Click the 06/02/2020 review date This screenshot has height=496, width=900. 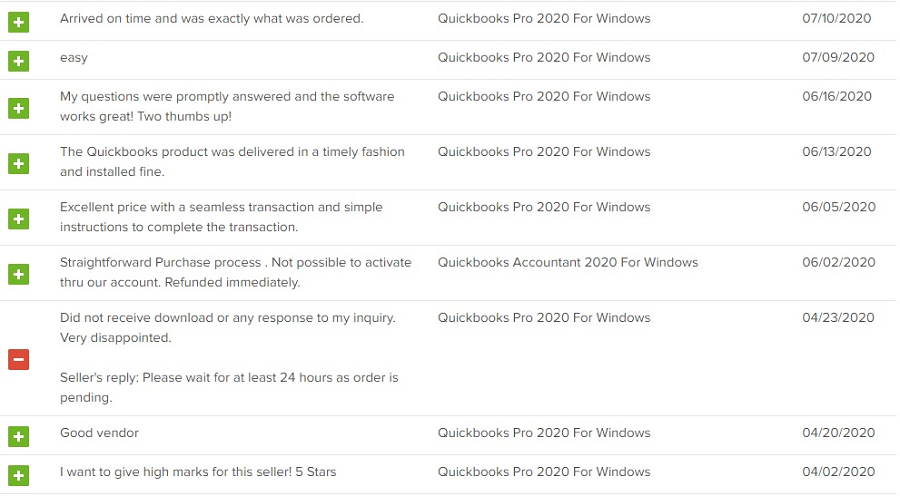(838, 263)
